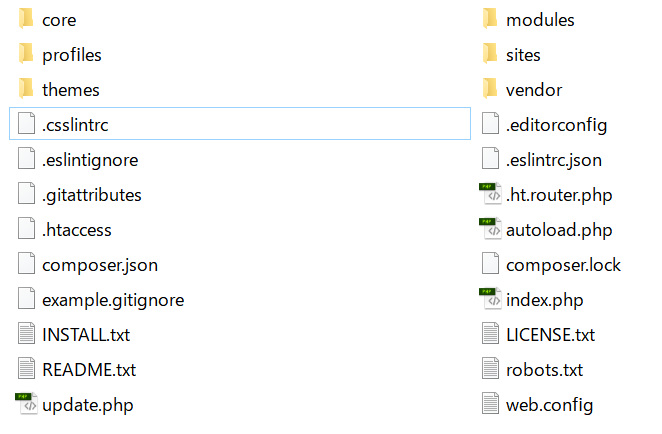Click the composer.json file name
The height and width of the screenshot is (434, 662).
pyautogui.click(x=100, y=265)
